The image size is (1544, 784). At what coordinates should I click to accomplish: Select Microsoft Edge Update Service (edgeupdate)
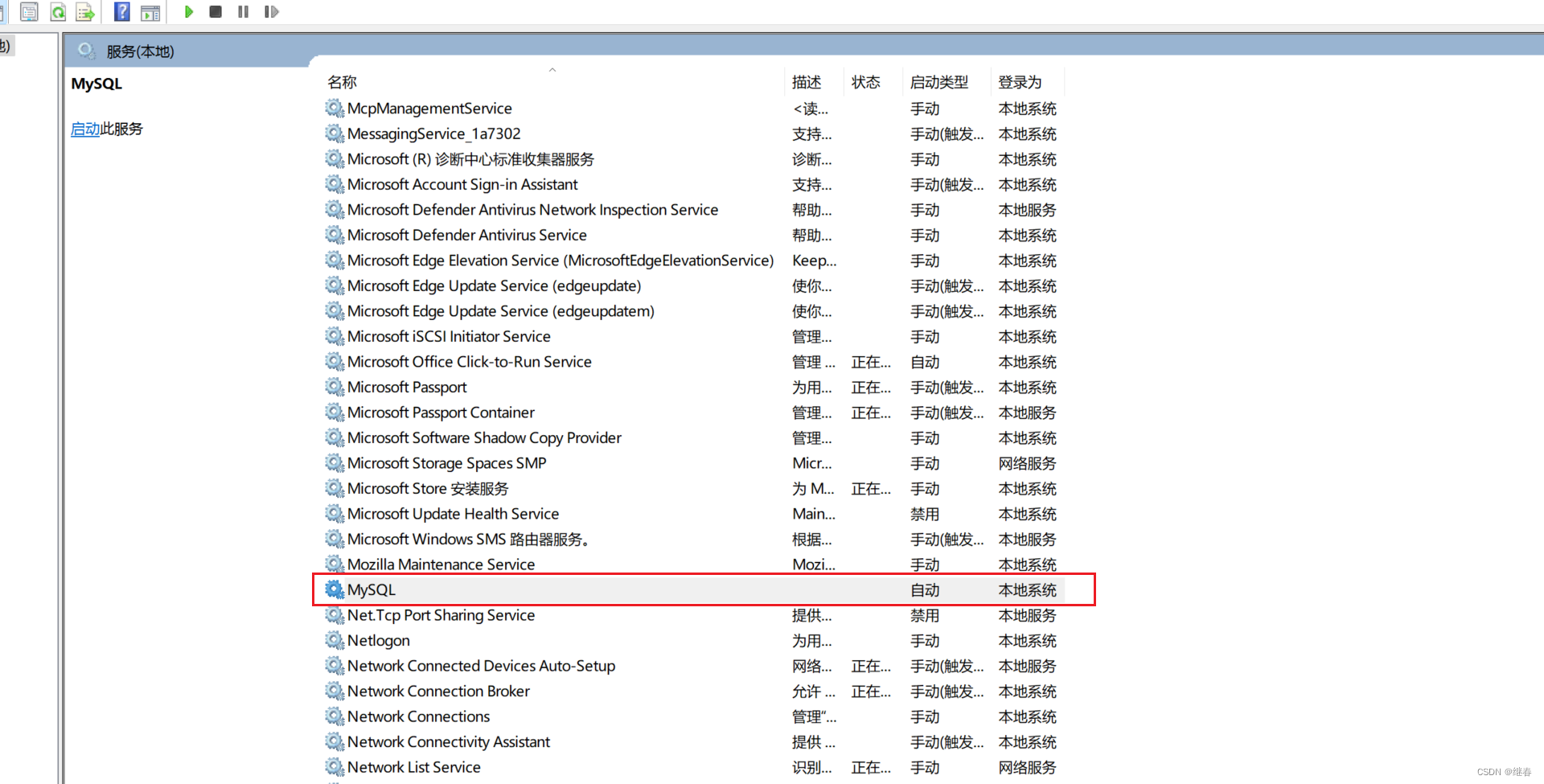pyautogui.click(x=494, y=285)
